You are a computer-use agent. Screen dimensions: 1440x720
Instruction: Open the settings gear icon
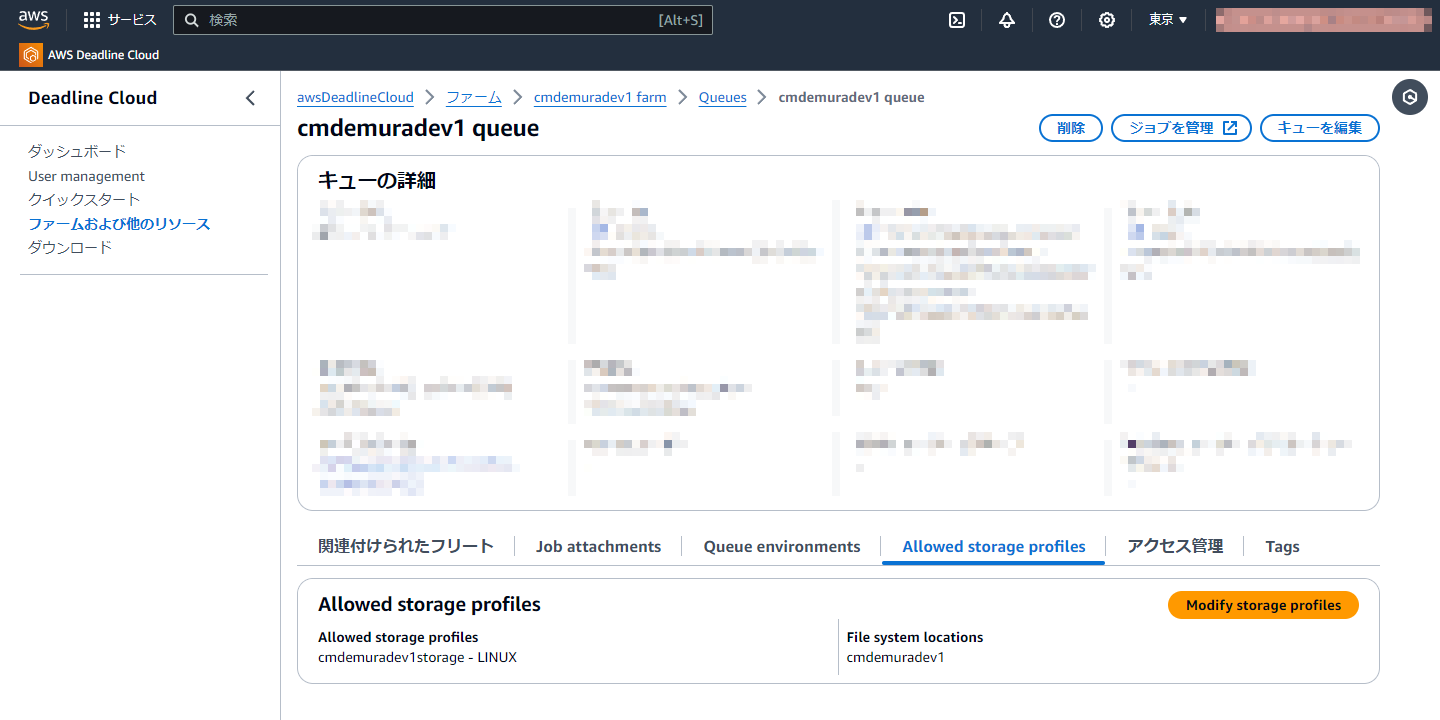coord(1107,20)
